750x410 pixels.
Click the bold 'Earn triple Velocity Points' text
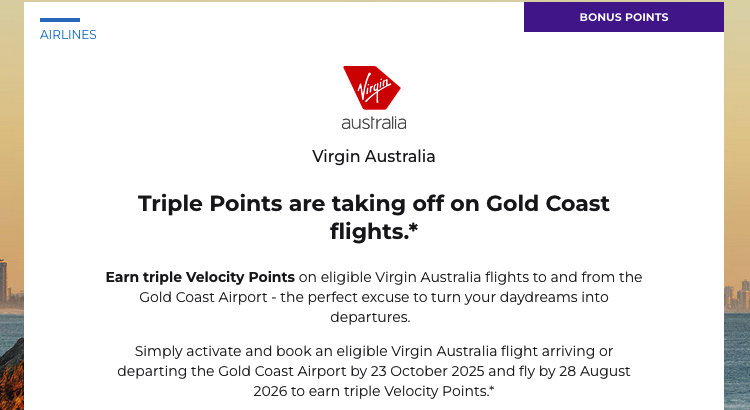pyautogui.click(x=200, y=277)
